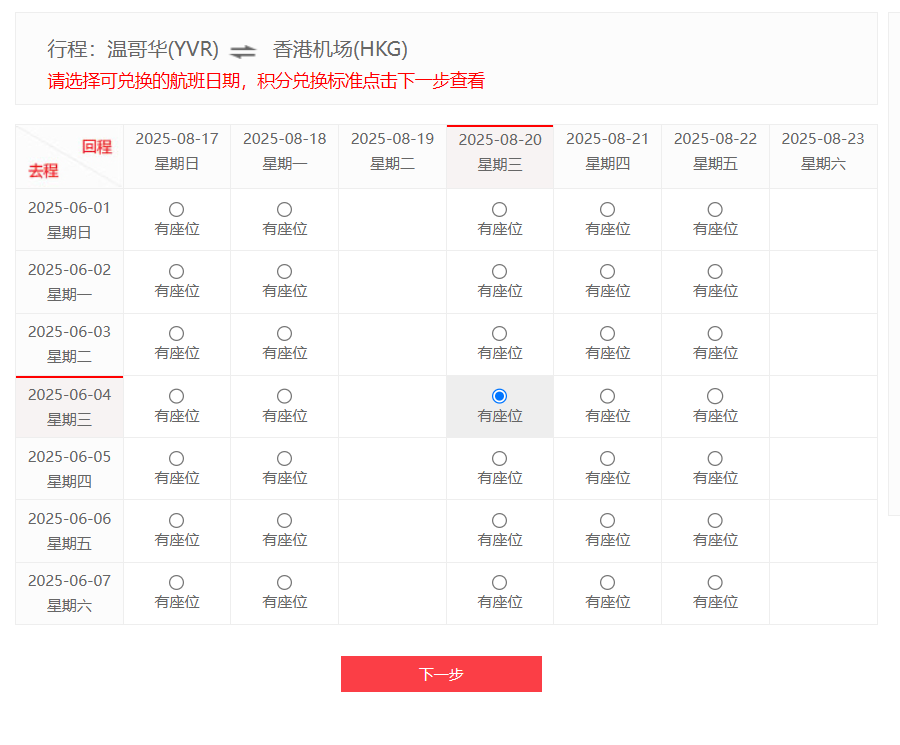The image size is (900, 745).
Task: Select outbound 06-02 with return 08-17
Action: pyautogui.click(x=176, y=271)
